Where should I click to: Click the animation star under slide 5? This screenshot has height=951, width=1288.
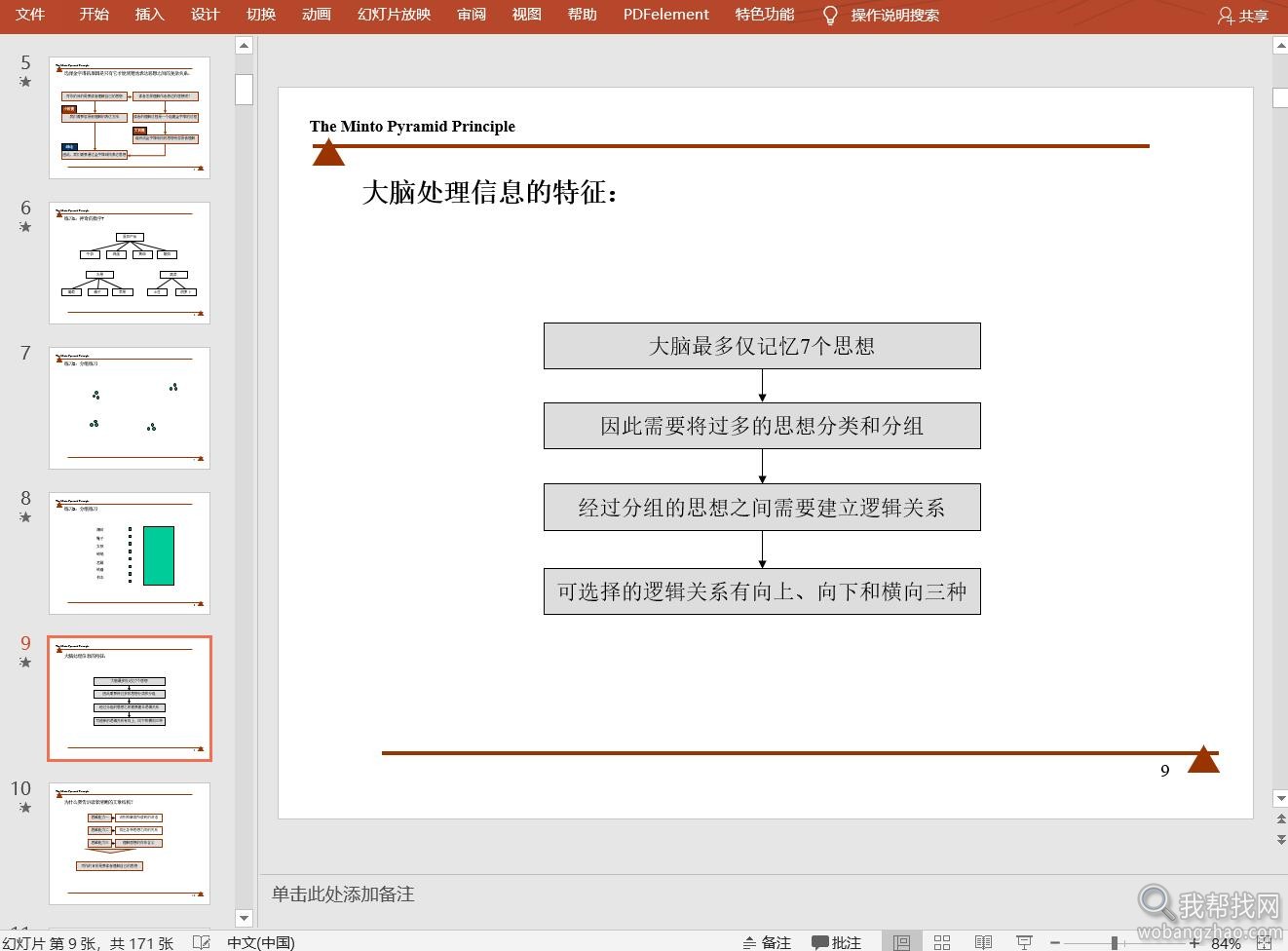coord(25,82)
